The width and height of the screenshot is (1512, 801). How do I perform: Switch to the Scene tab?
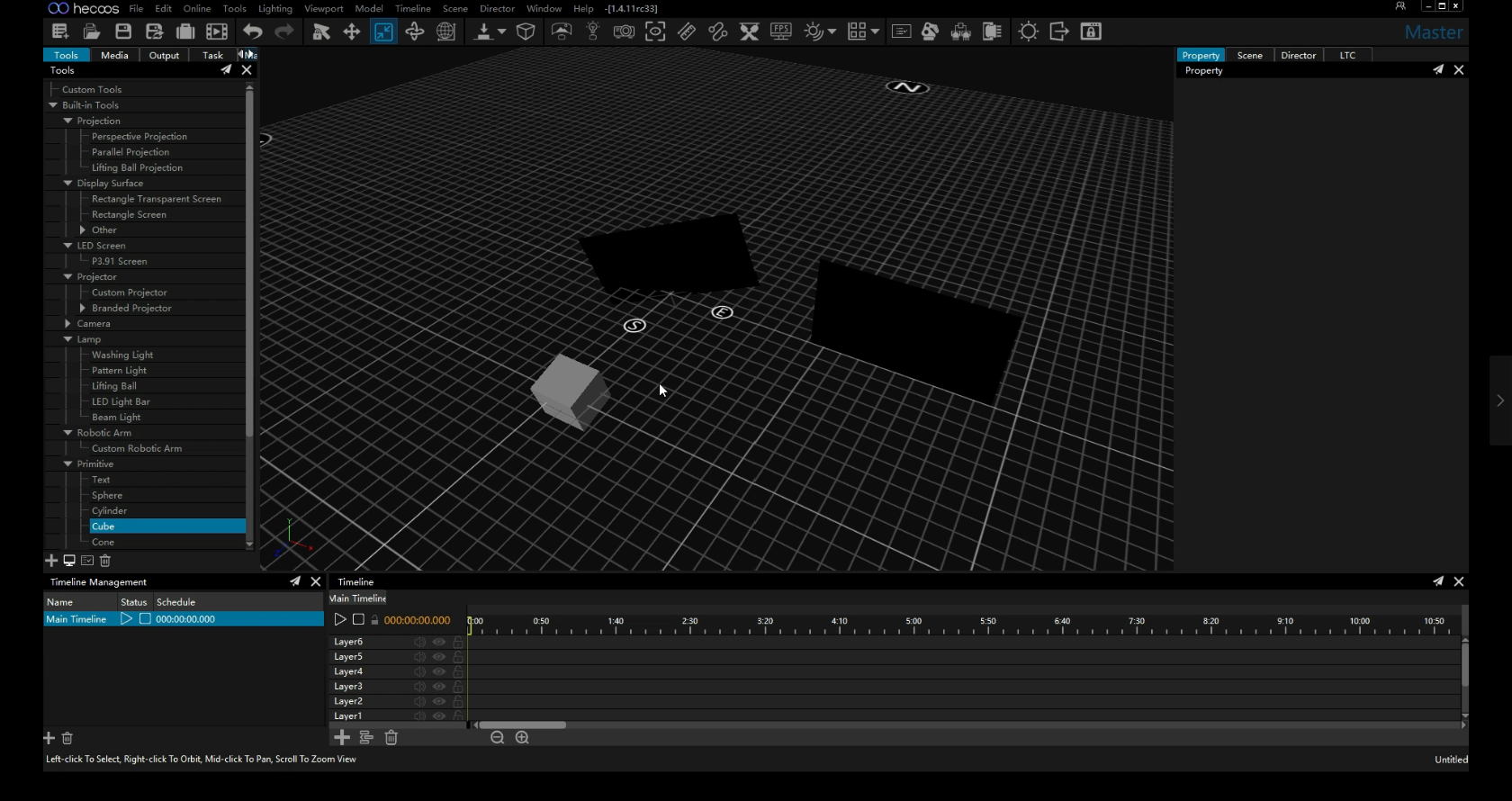1249,55
